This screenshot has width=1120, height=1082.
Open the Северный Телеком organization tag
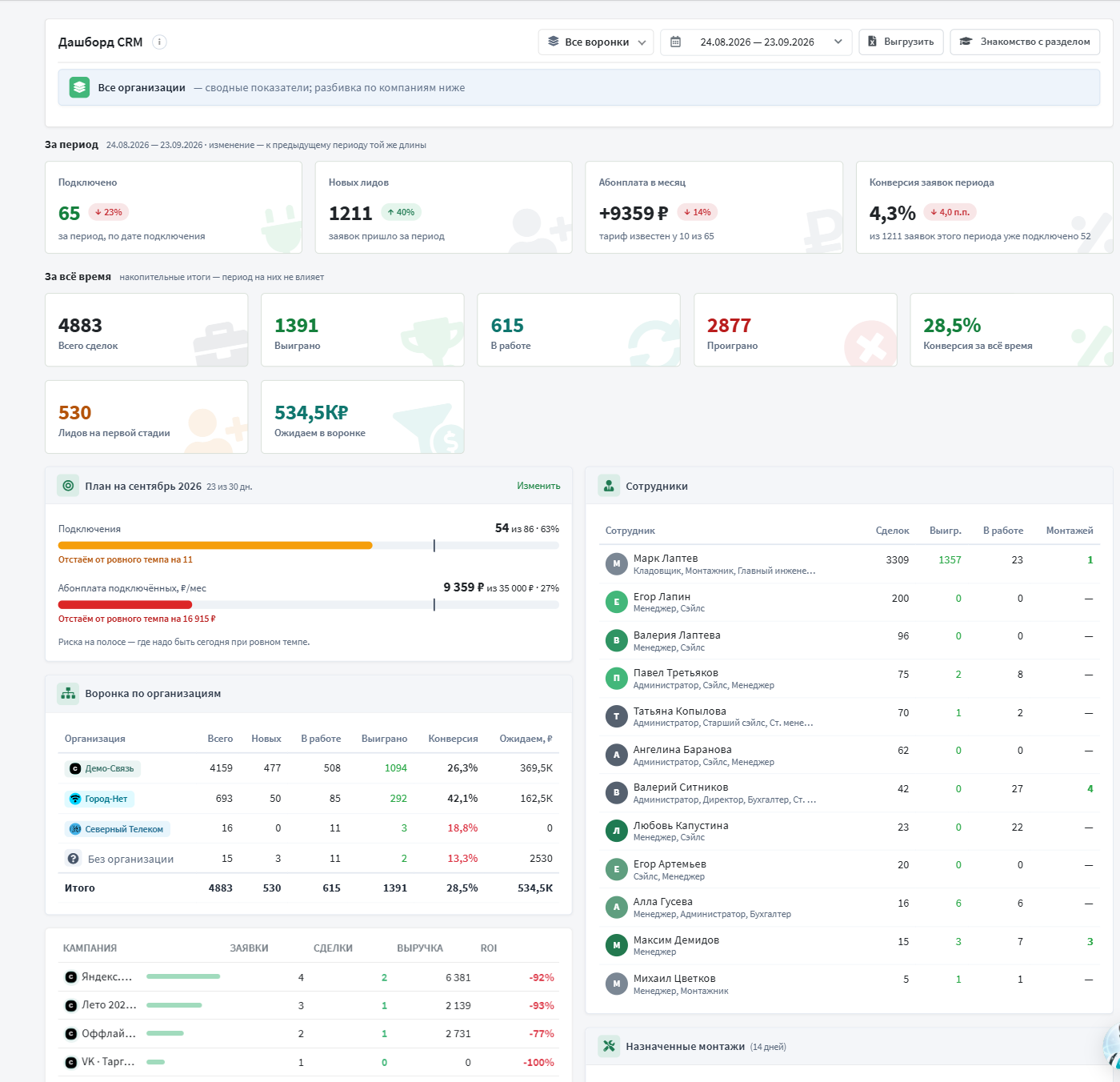[118, 829]
